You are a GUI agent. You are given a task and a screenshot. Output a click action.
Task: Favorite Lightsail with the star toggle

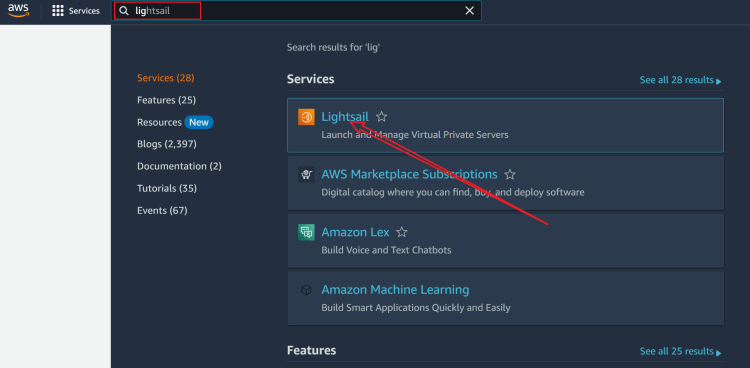[381, 116]
